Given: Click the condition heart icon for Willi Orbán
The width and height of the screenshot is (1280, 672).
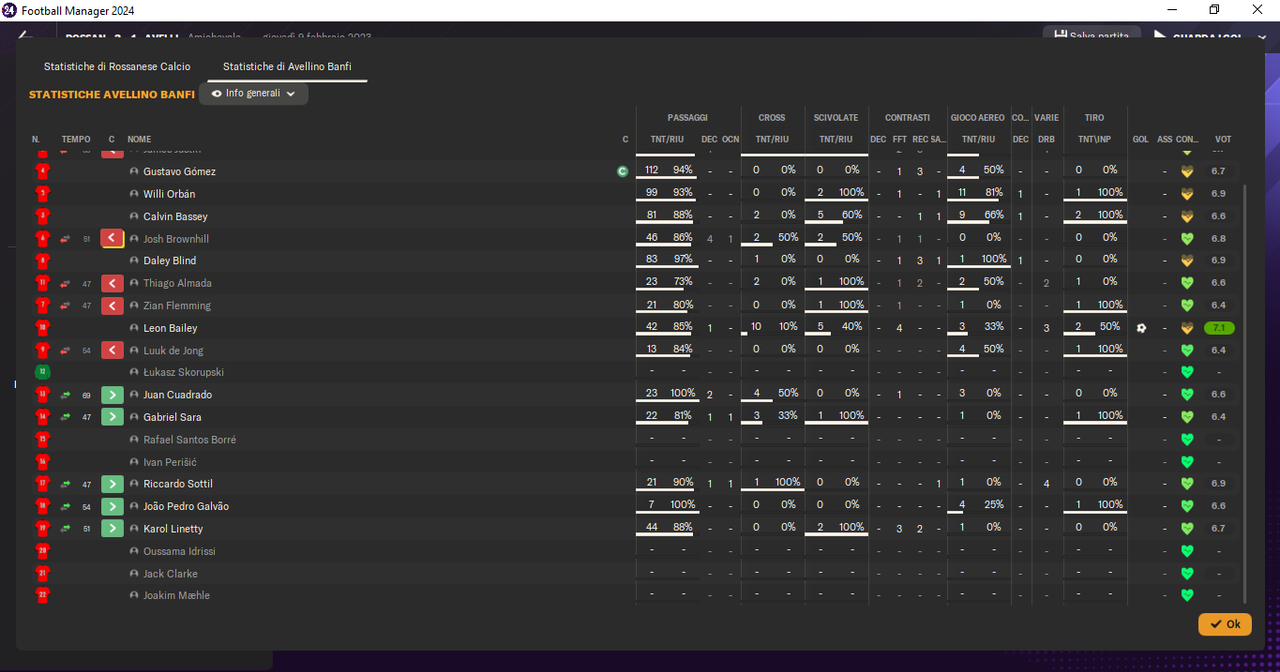Looking at the screenshot, I should [1187, 194].
